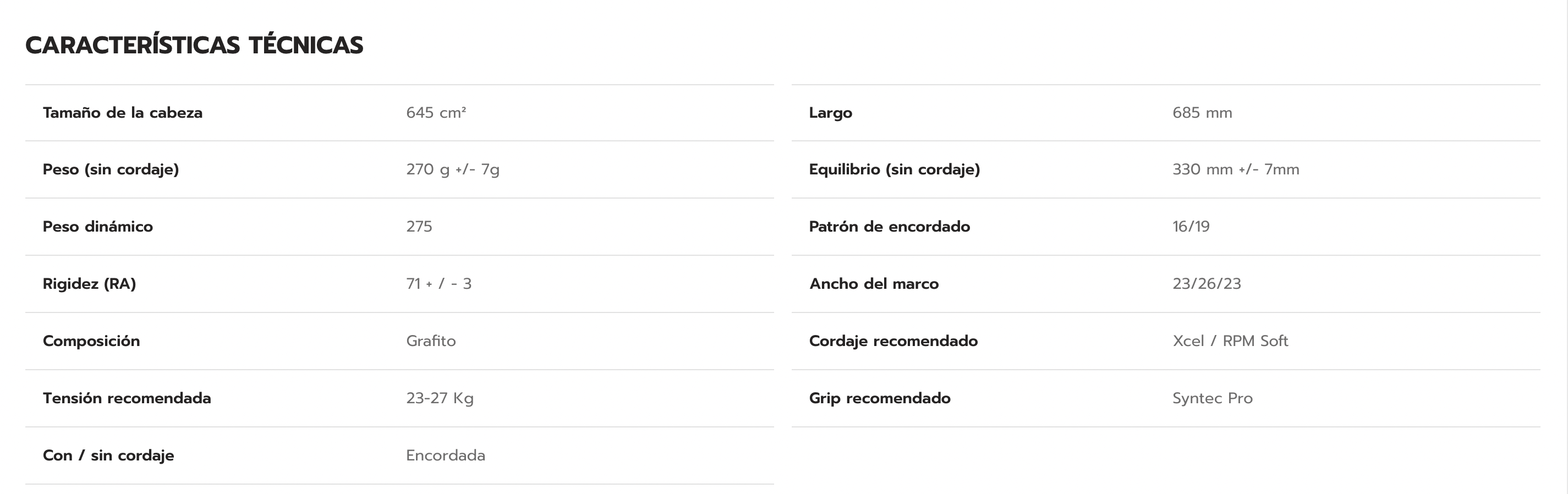
Task: Click the Composición label
Action: click(91, 341)
